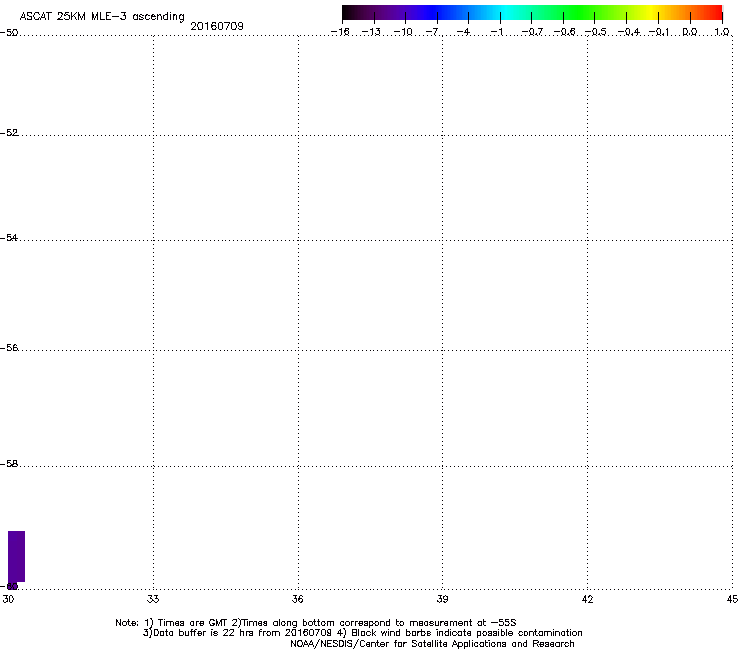Image resolution: width=740 pixels, height=650 pixels.
Task: Click the '-0.4' color scale label
Action: (x=629, y=32)
